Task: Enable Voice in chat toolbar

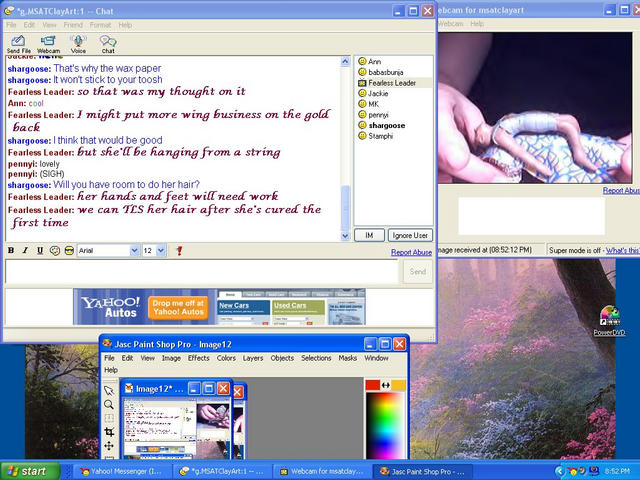Action: point(78,44)
